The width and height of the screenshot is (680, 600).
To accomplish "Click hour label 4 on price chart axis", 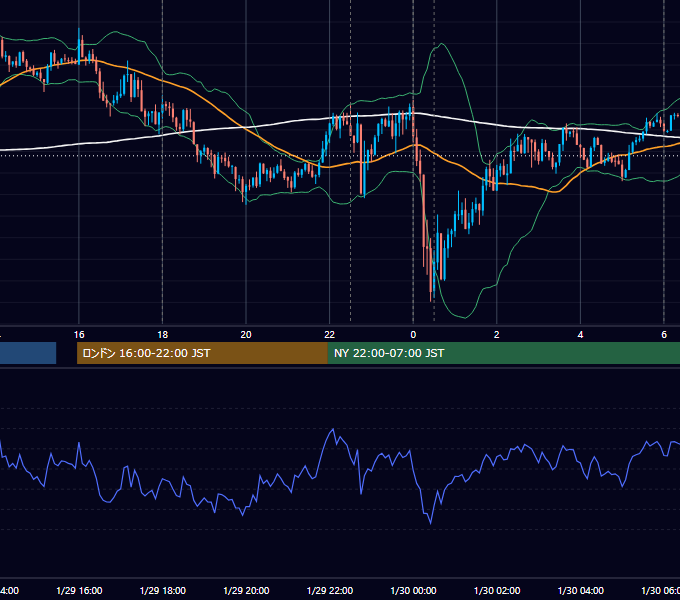I will click(580, 335).
